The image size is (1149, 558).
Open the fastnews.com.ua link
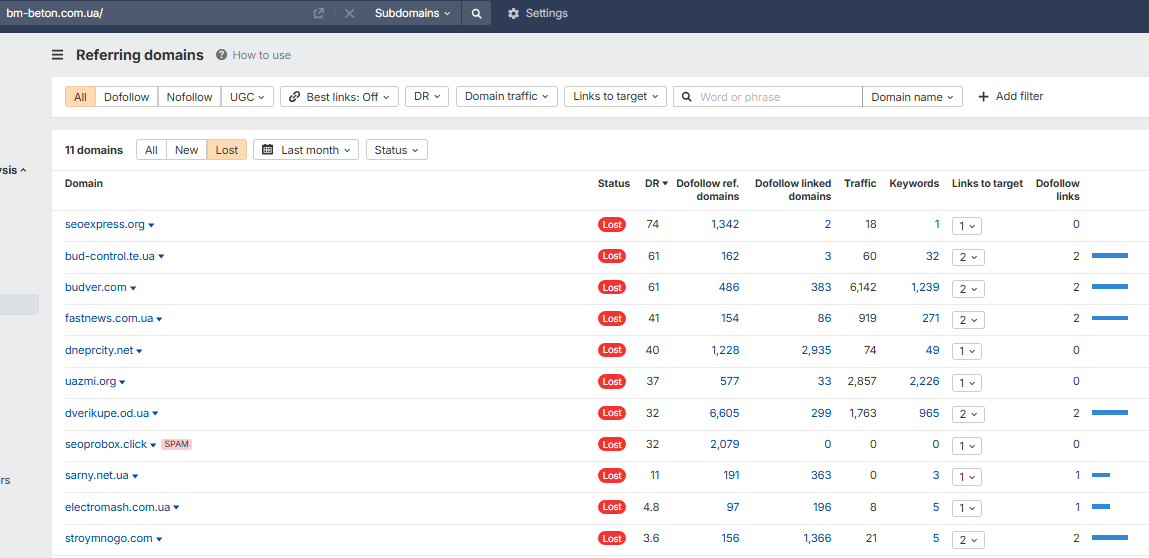pos(109,318)
